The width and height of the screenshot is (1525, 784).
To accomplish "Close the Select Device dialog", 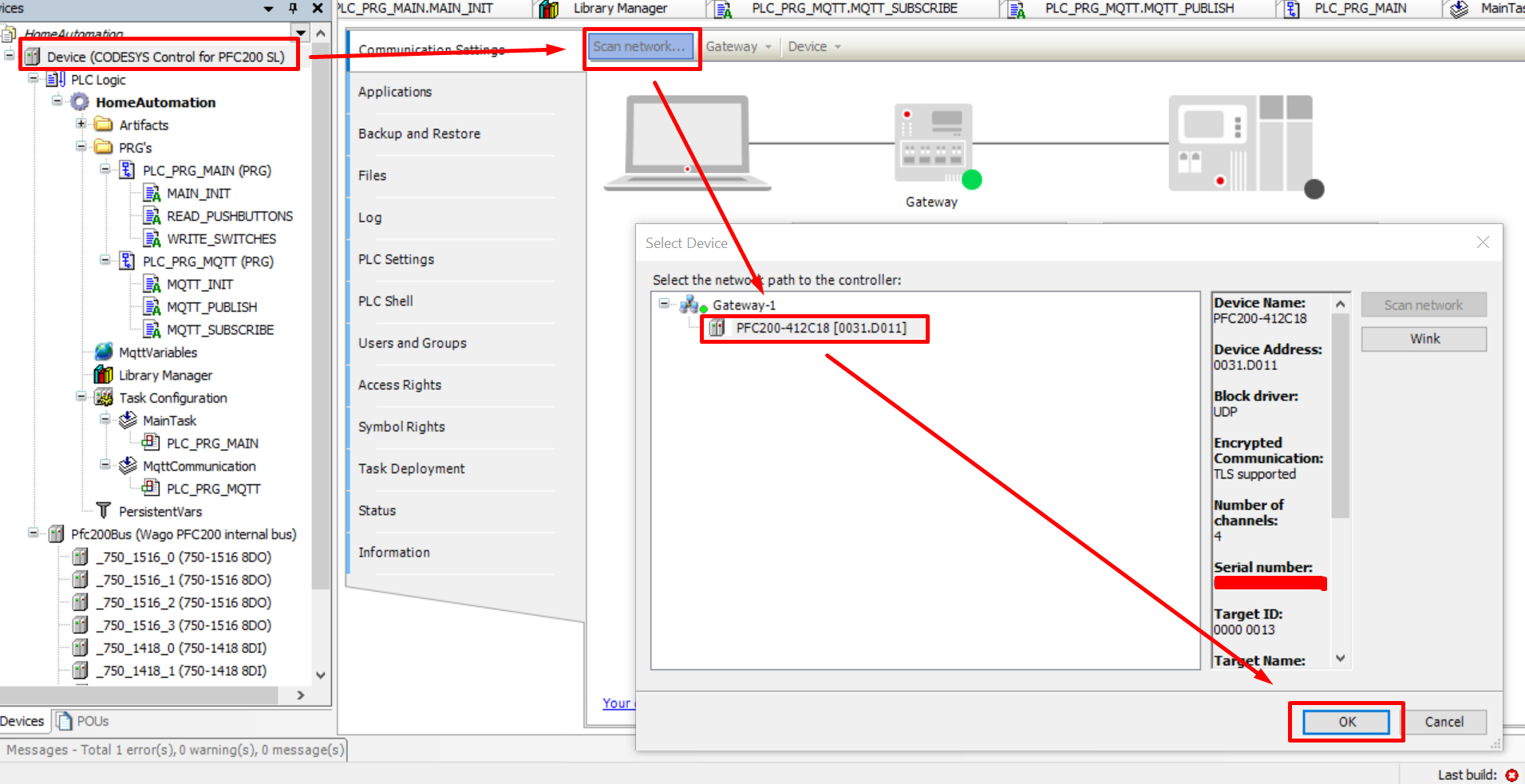I will (1483, 242).
